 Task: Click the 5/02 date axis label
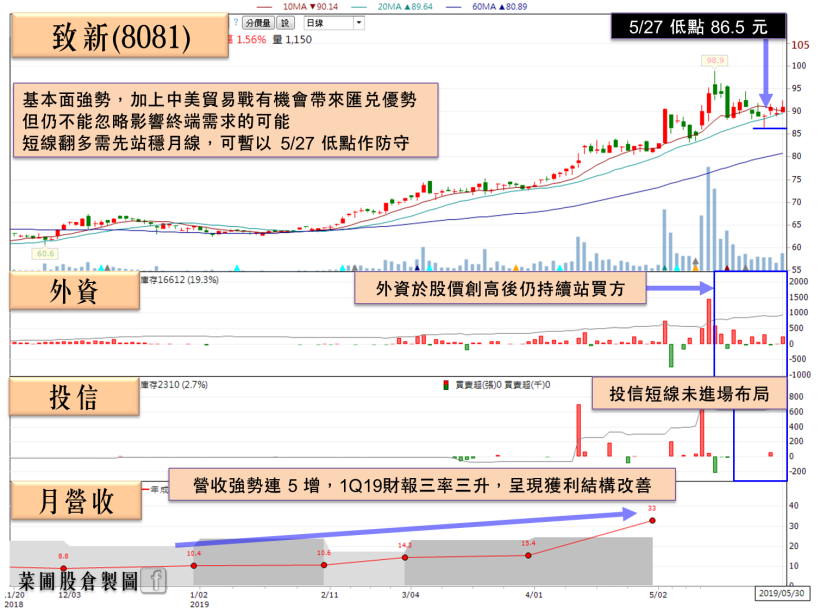click(658, 595)
